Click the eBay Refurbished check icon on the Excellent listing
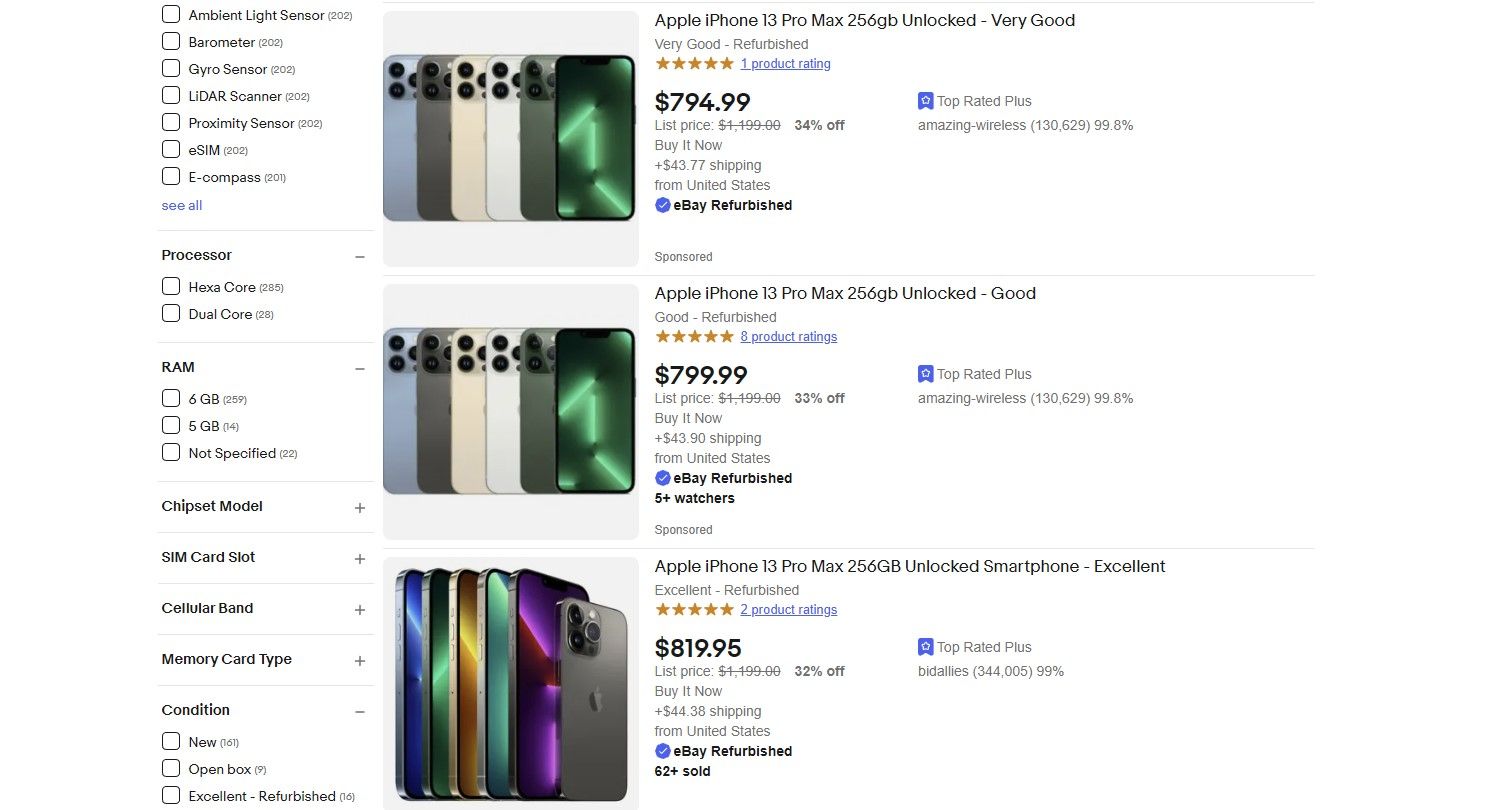 pyautogui.click(x=663, y=751)
